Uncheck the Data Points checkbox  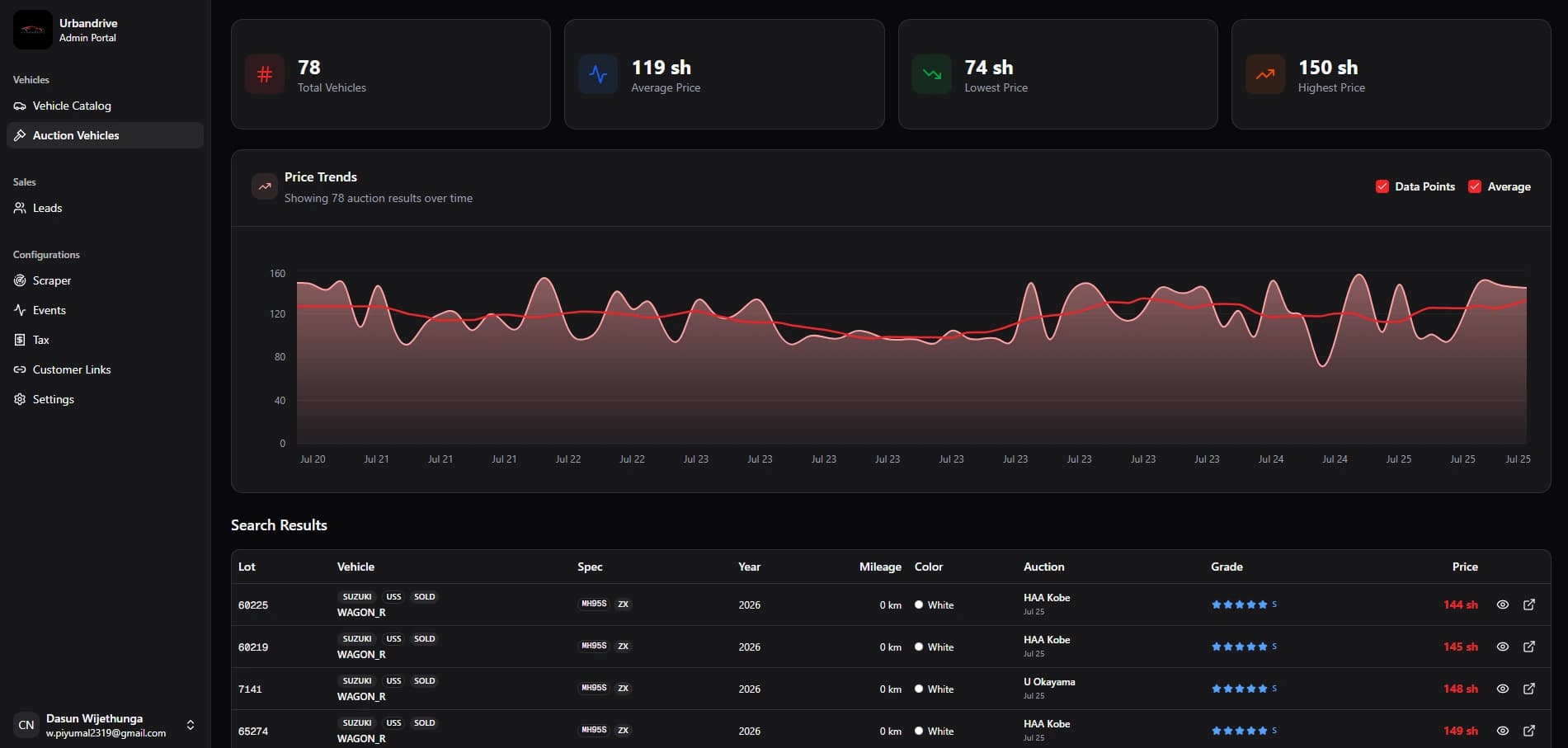1382,186
